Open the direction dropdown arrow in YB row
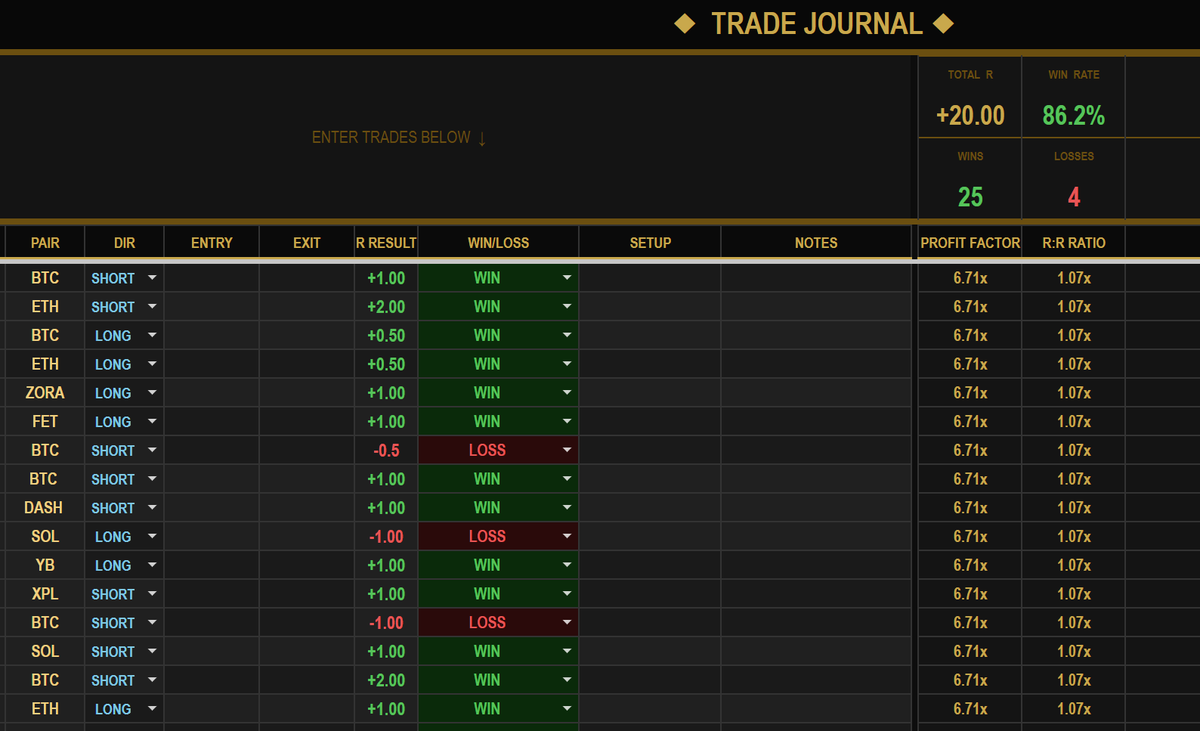Viewport: 1200px width, 731px height. click(x=152, y=565)
